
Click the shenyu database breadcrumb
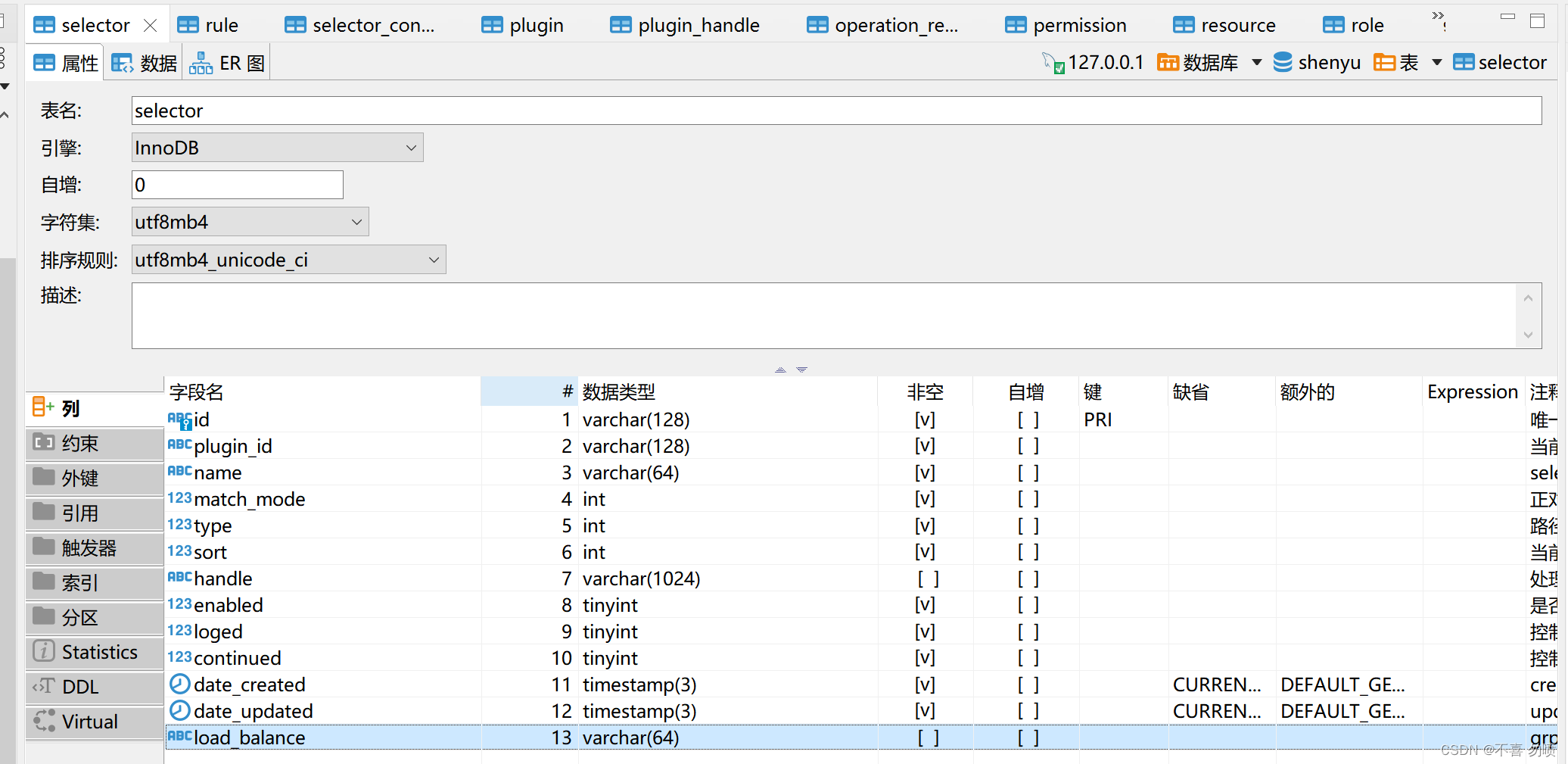point(1317,62)
